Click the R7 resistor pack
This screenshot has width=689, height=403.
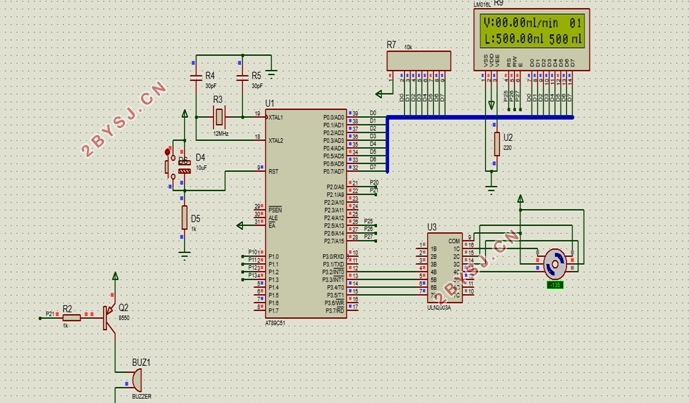pyautogui.click(x=419, y=61)
